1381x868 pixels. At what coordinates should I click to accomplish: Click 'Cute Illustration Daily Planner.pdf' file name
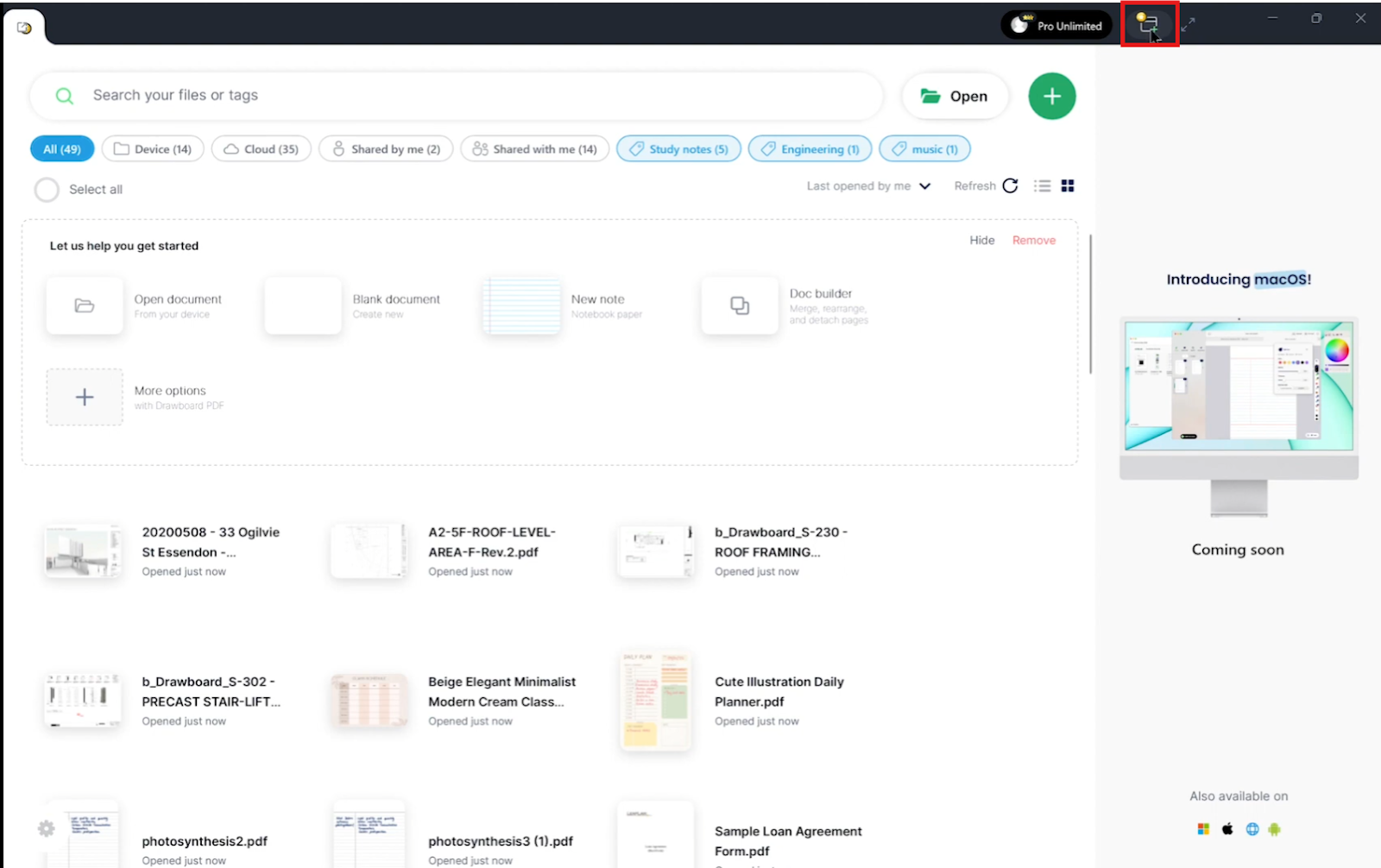[779, 692]
